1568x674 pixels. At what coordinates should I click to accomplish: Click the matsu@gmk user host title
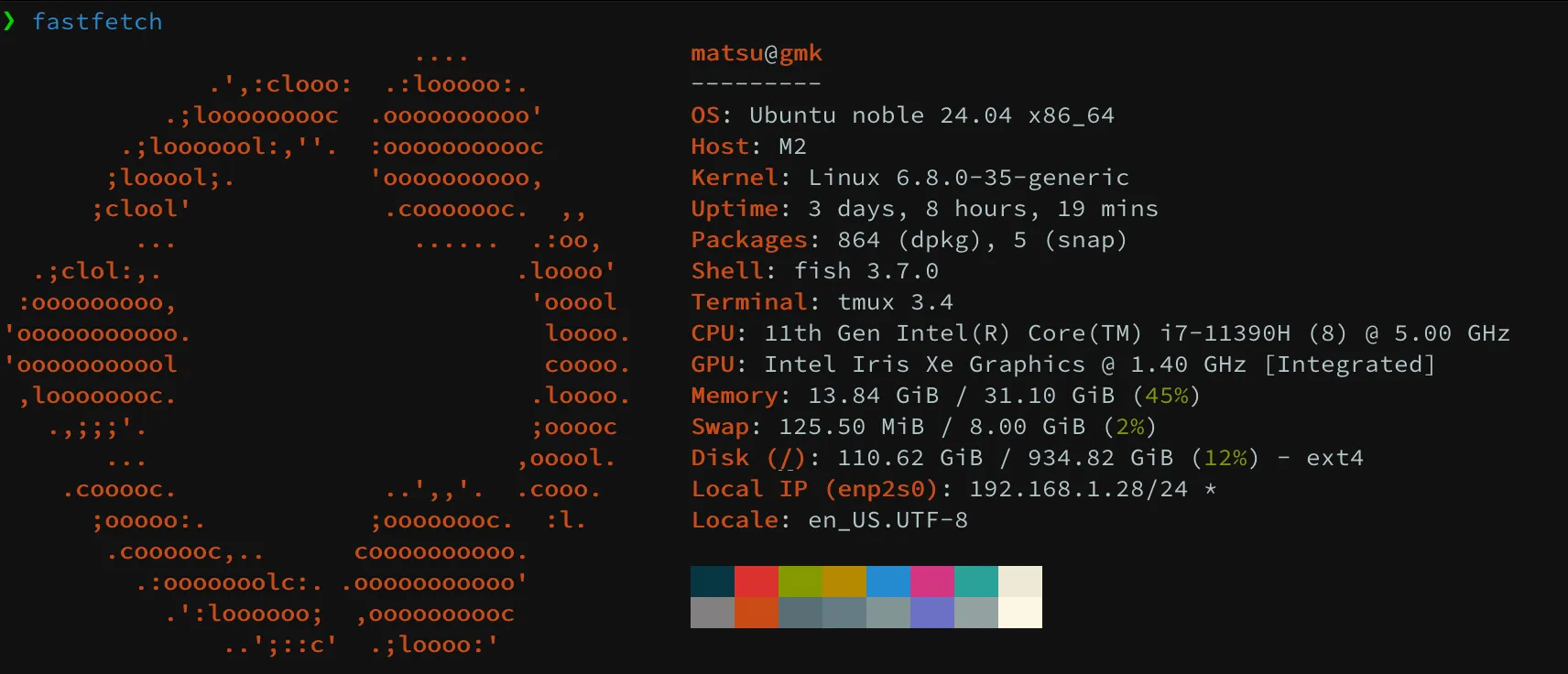[x=757, y=53]
